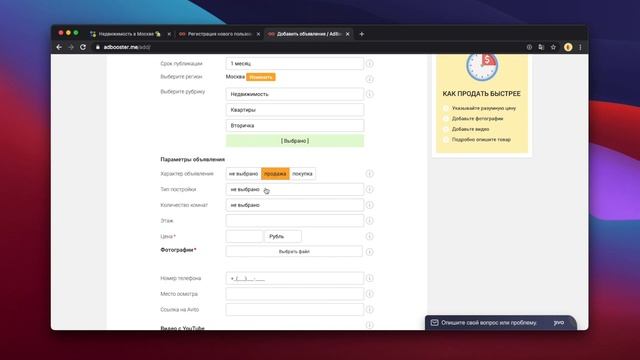The height and width of the screenshot is (360, 640).
Task: Open Chrome three-dot menu
Action: click(x=580, y=47)
